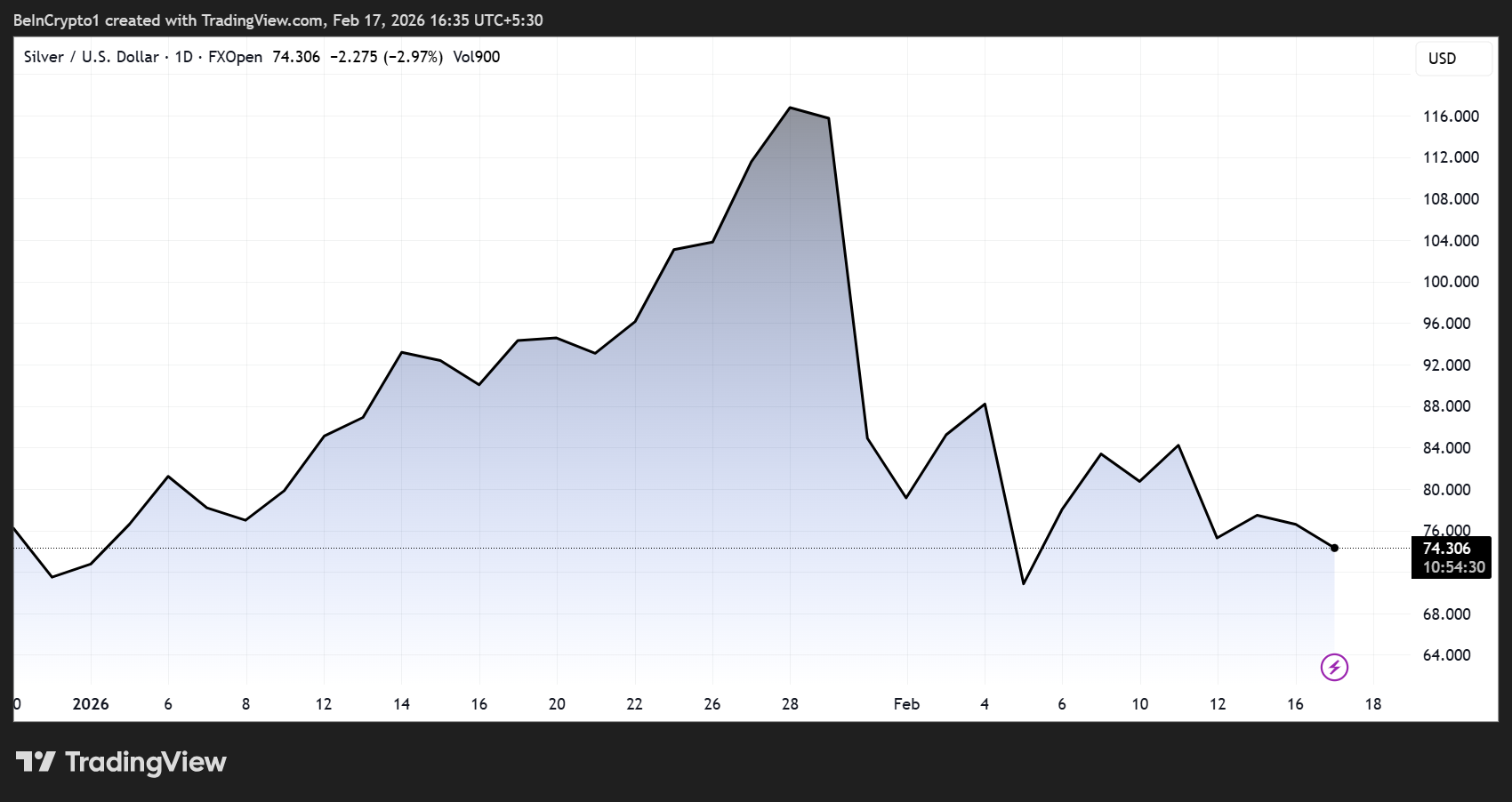The width and height of the screenshot is (1512, 802).
Task: Click the black 74.306 price label on the scale
Action: (1450, 549)
